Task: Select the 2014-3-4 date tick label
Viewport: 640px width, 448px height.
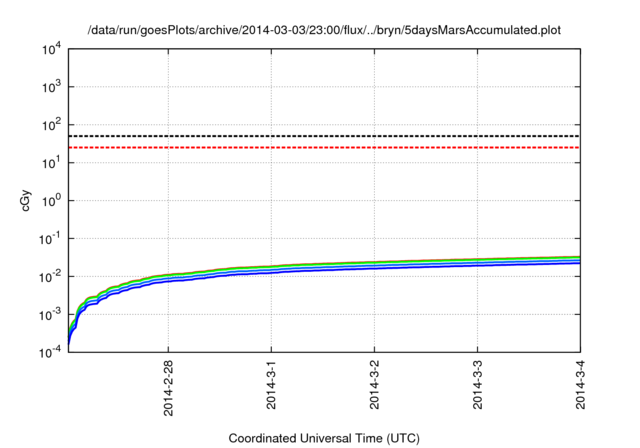Action: point(580,384)
